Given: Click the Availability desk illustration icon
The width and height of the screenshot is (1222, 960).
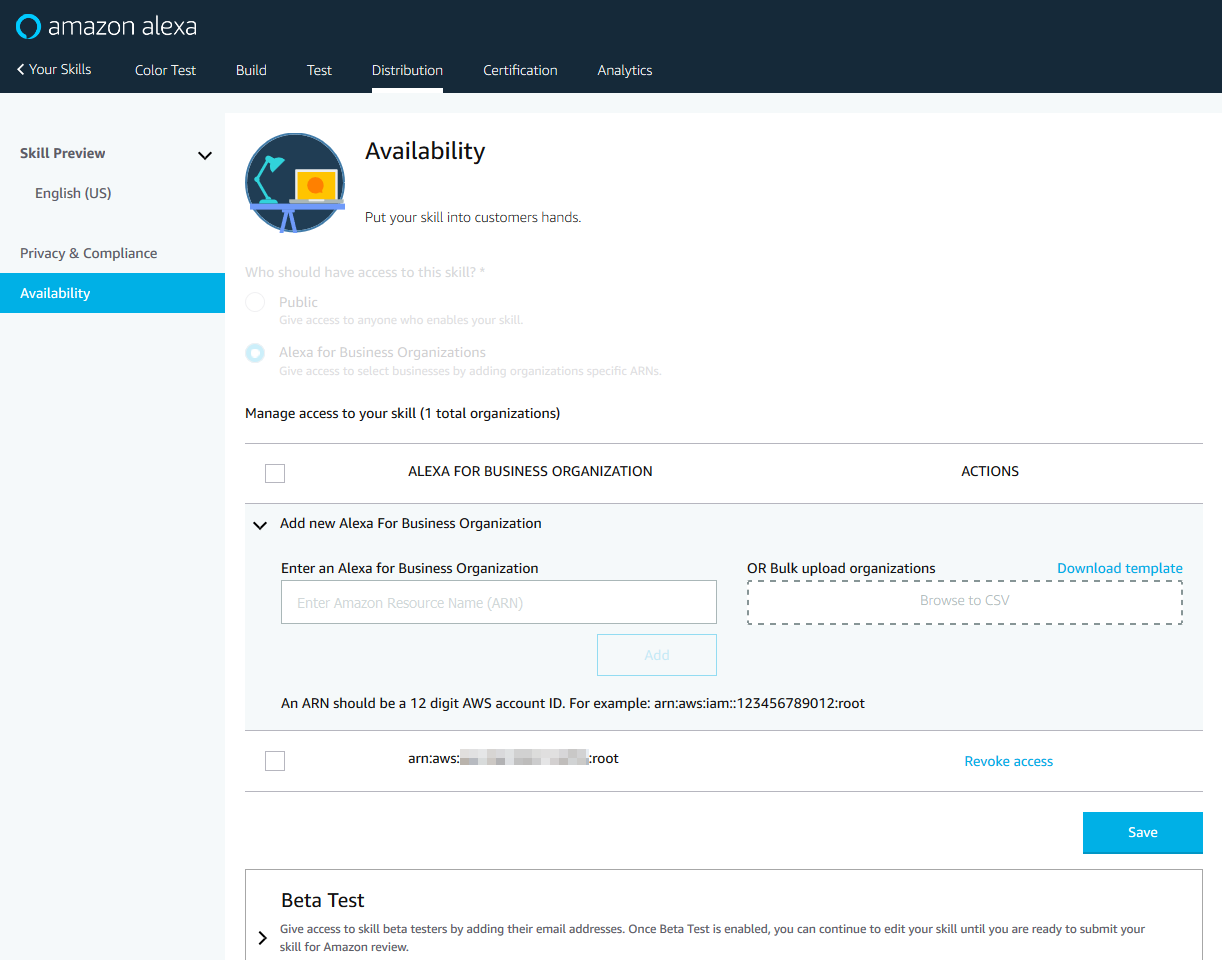Looking at the screenshot, I should tap(295, 183).
